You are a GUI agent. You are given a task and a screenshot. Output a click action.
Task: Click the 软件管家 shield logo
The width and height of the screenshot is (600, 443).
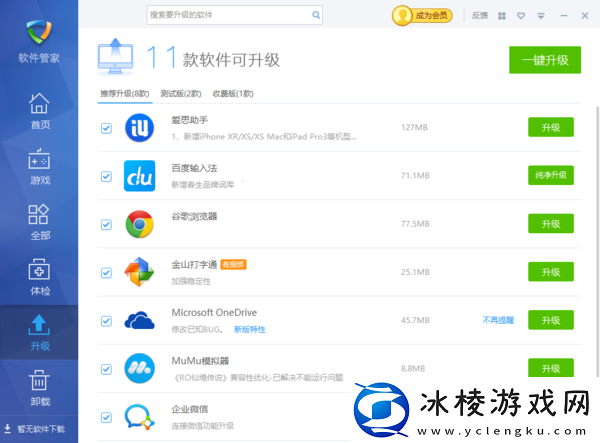[x=39, y=32]
